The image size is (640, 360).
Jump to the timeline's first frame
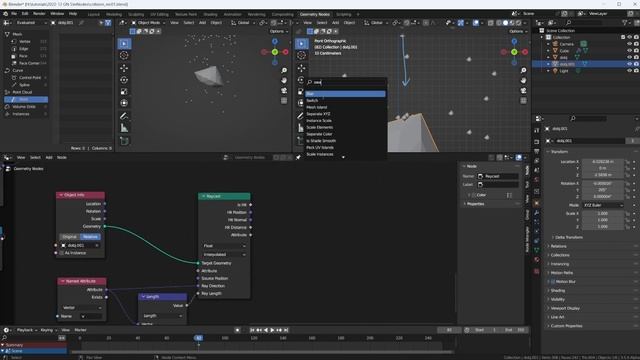point(252,330)
